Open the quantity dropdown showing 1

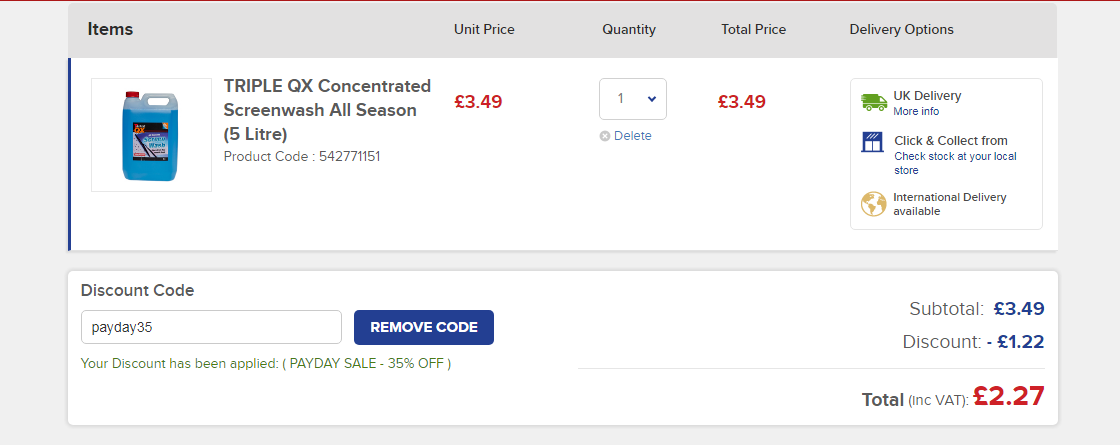(633, 99)
